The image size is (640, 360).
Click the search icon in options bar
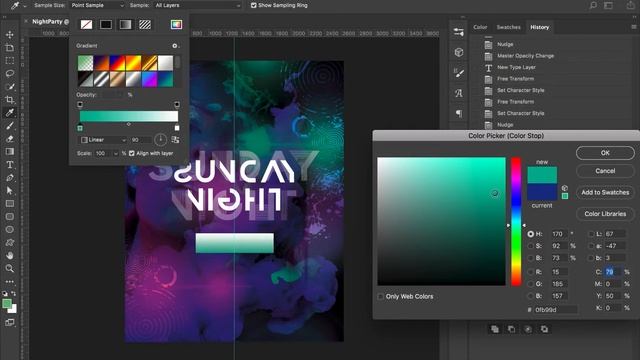(x=593, y=5)
